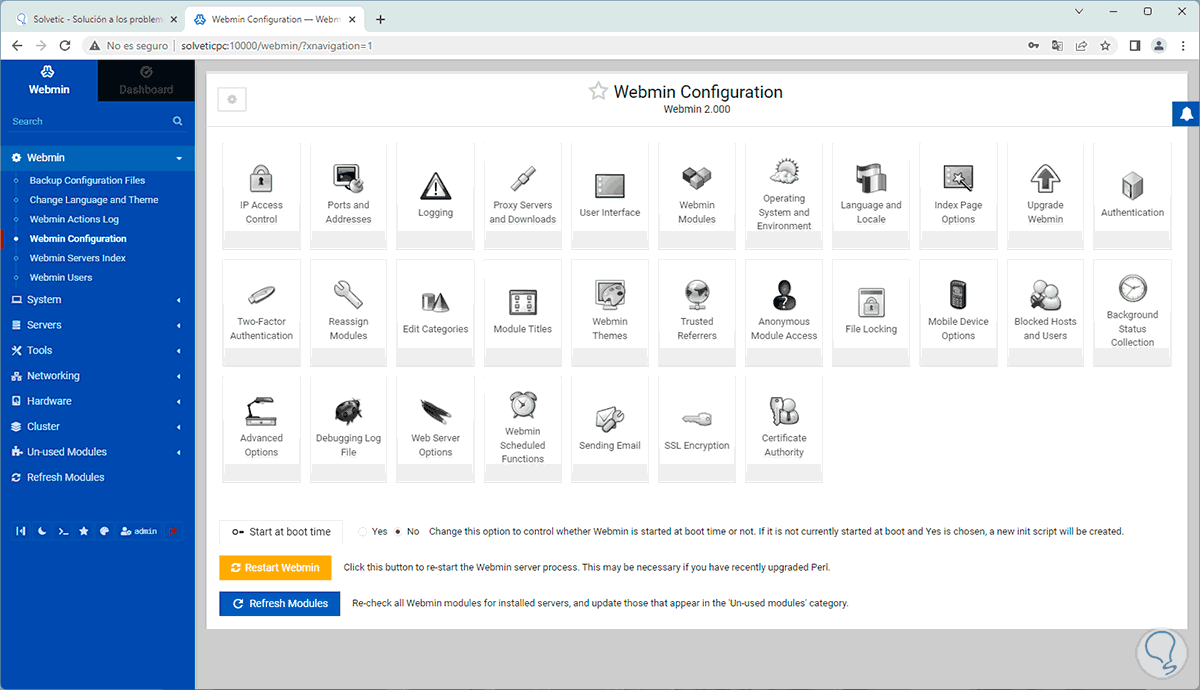The image size is (1200, 690).
Task: Expand the Un-used Modules section
Action: tap(97, 452)
